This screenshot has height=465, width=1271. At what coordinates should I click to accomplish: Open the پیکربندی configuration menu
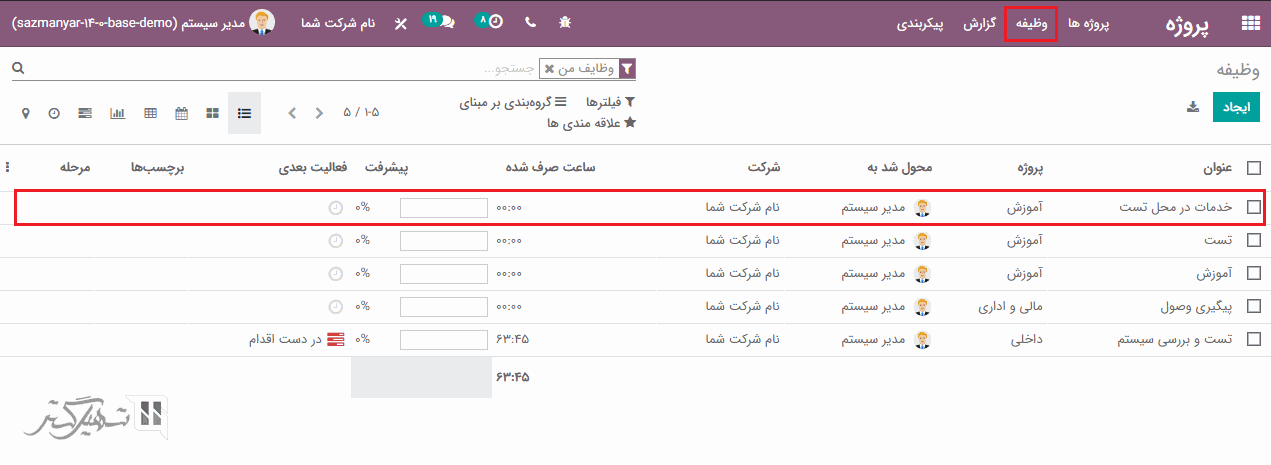point(919,23)
